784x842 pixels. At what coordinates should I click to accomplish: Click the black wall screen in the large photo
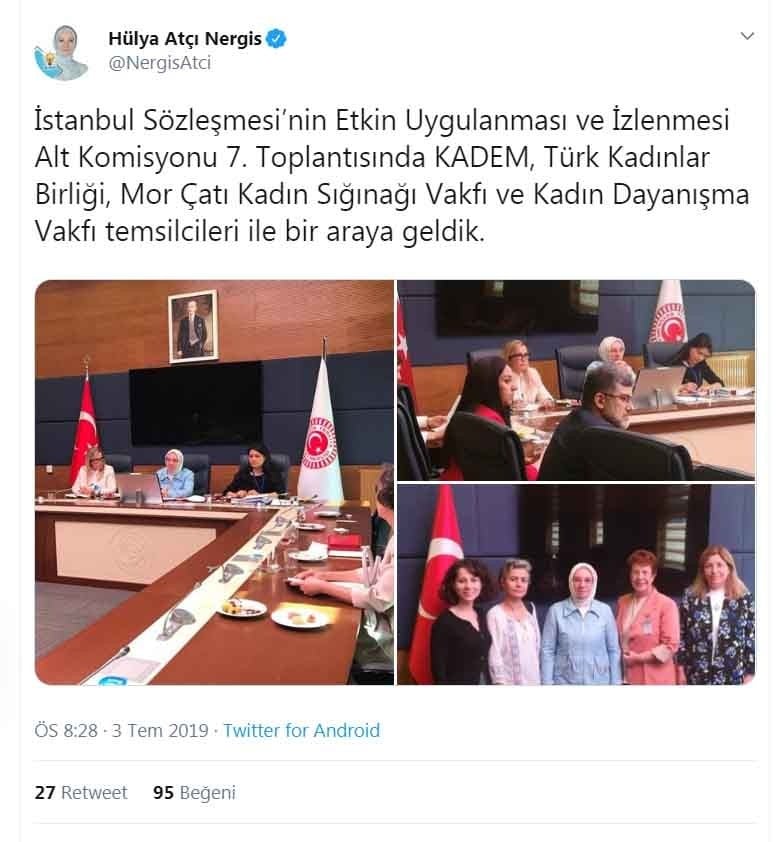click(x=196, y=403)
